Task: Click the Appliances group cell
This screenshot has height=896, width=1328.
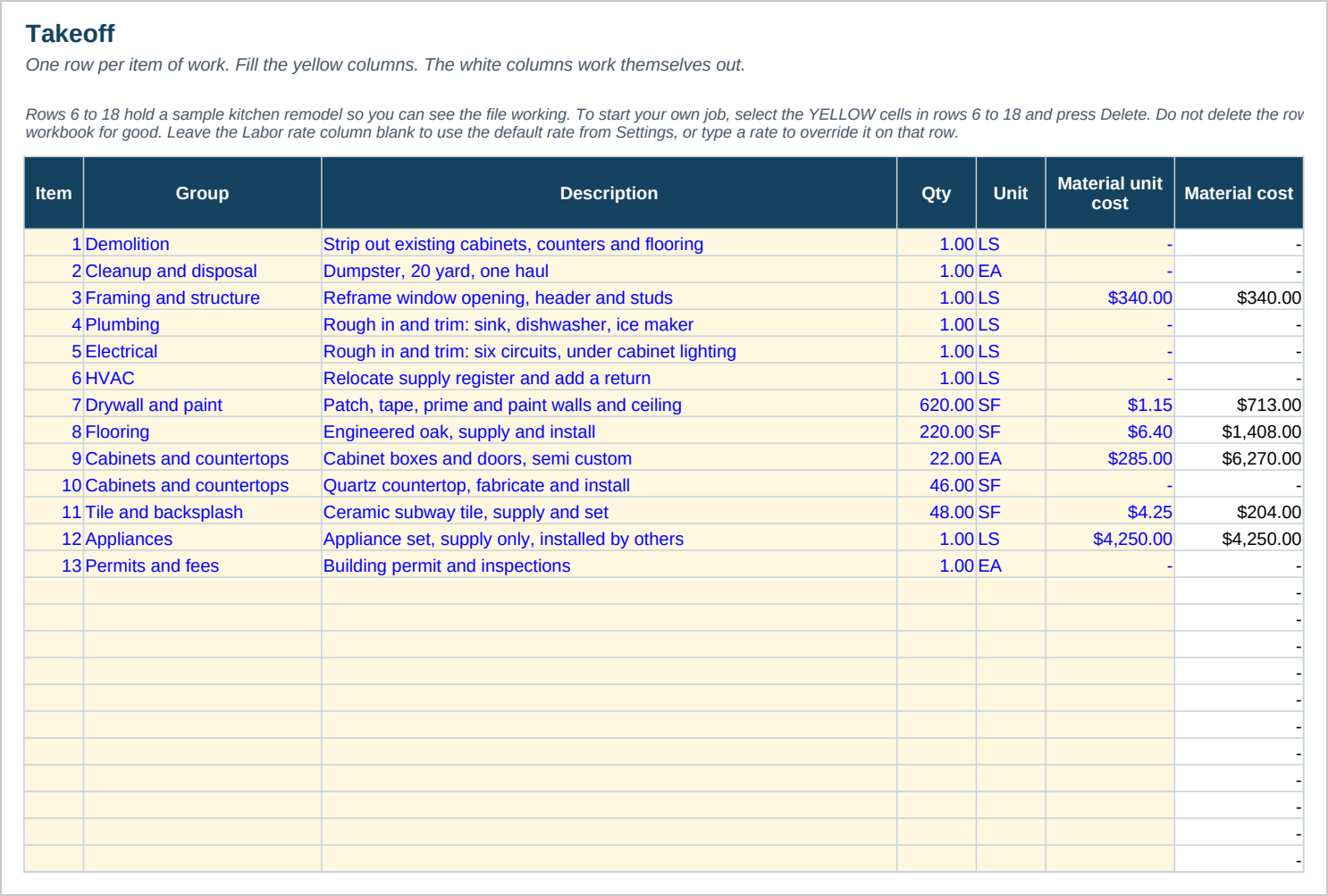Action: (x=202, y=539)
